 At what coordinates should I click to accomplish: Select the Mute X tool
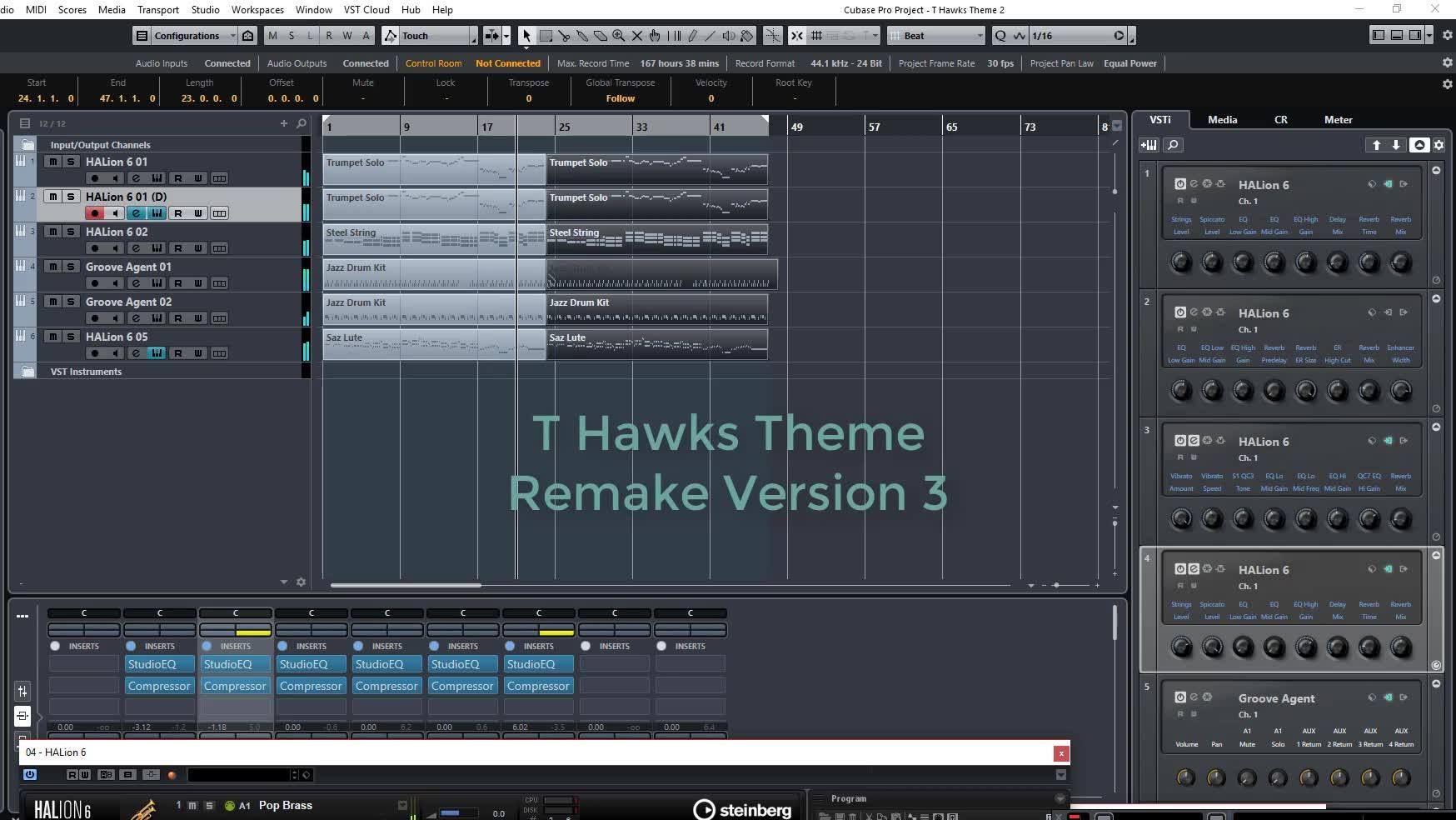point(637,36)
